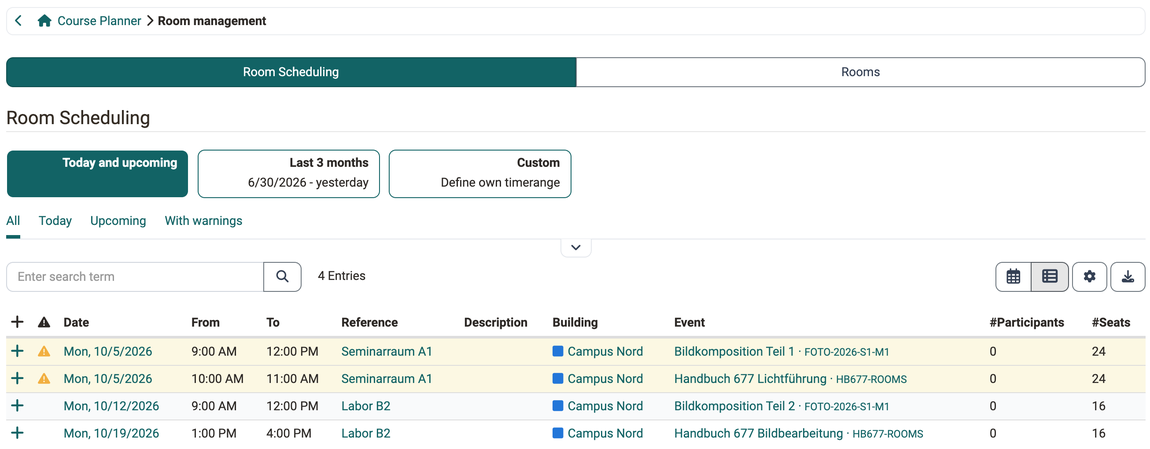This screenshot has height=449, width=1150.
Task: Show the With warnings filter tab
Action: coord(203,221)
